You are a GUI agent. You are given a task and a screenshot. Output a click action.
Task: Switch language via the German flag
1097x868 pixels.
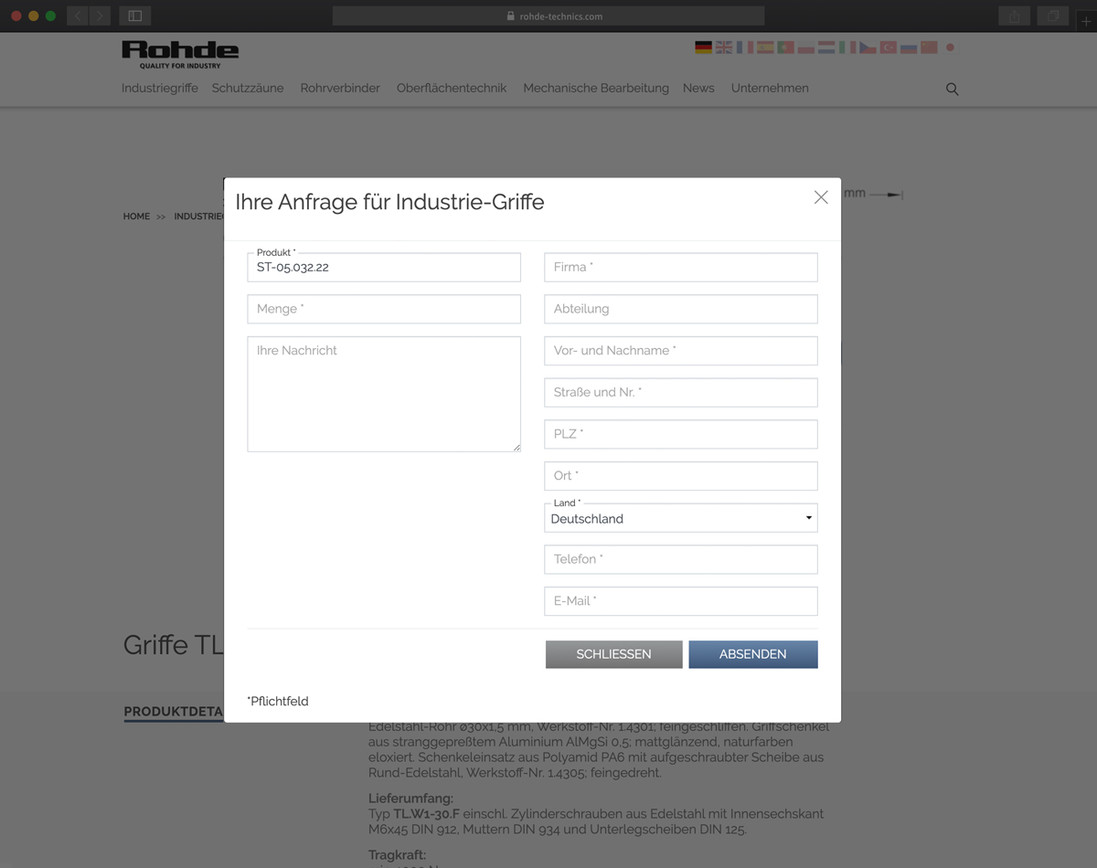pos(703,47)
